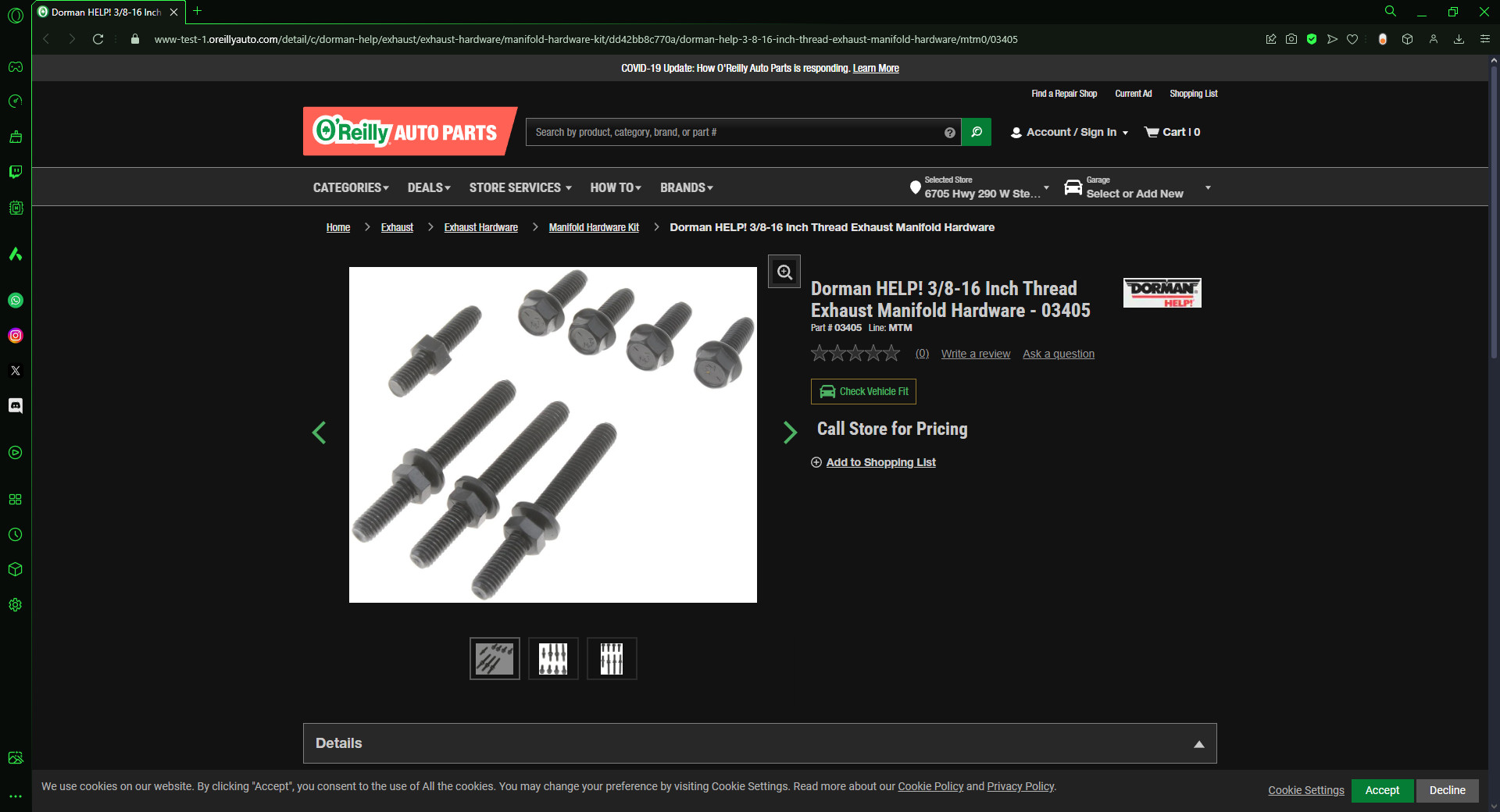Viewport: 1500px width, 812px height.
Task: Accept cookies
Action: 1382,790
